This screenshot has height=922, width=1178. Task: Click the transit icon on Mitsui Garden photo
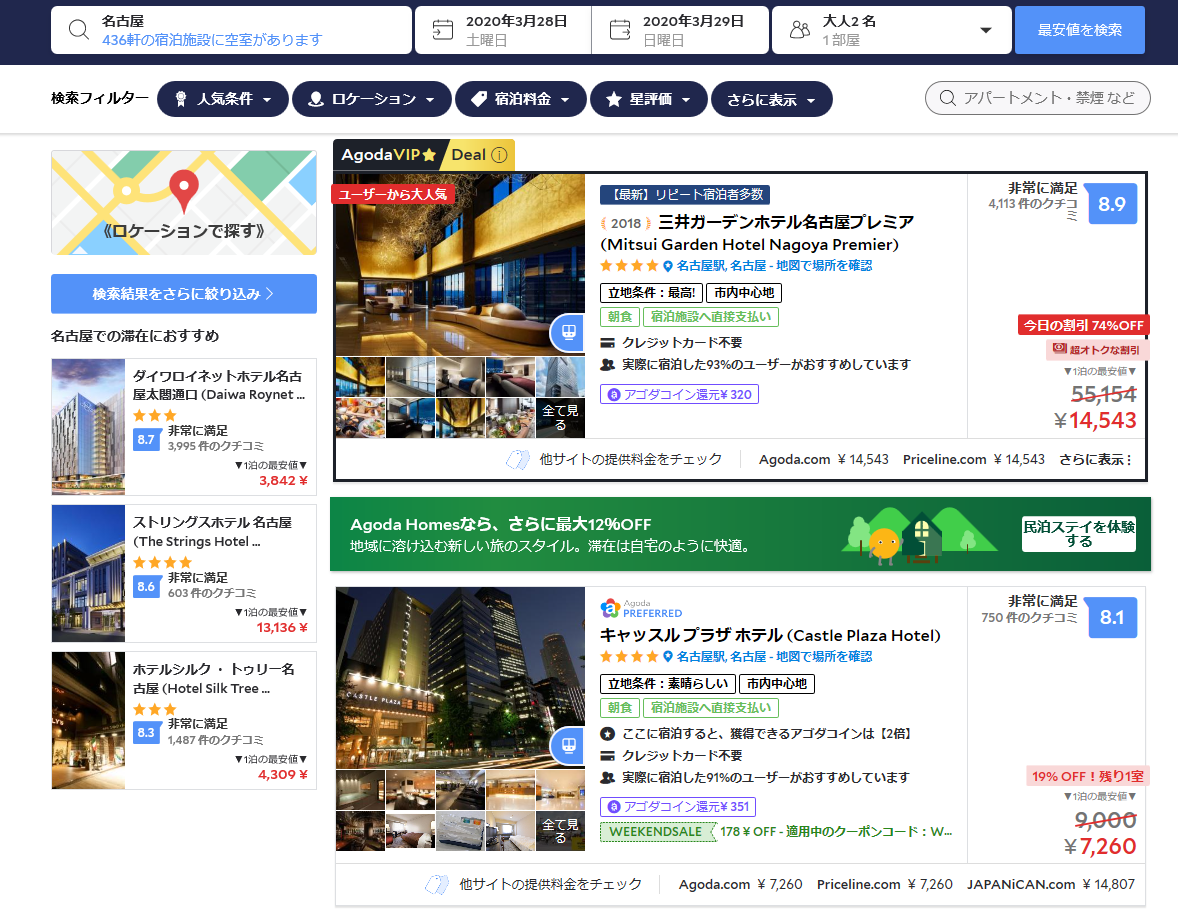click(568, 332)
